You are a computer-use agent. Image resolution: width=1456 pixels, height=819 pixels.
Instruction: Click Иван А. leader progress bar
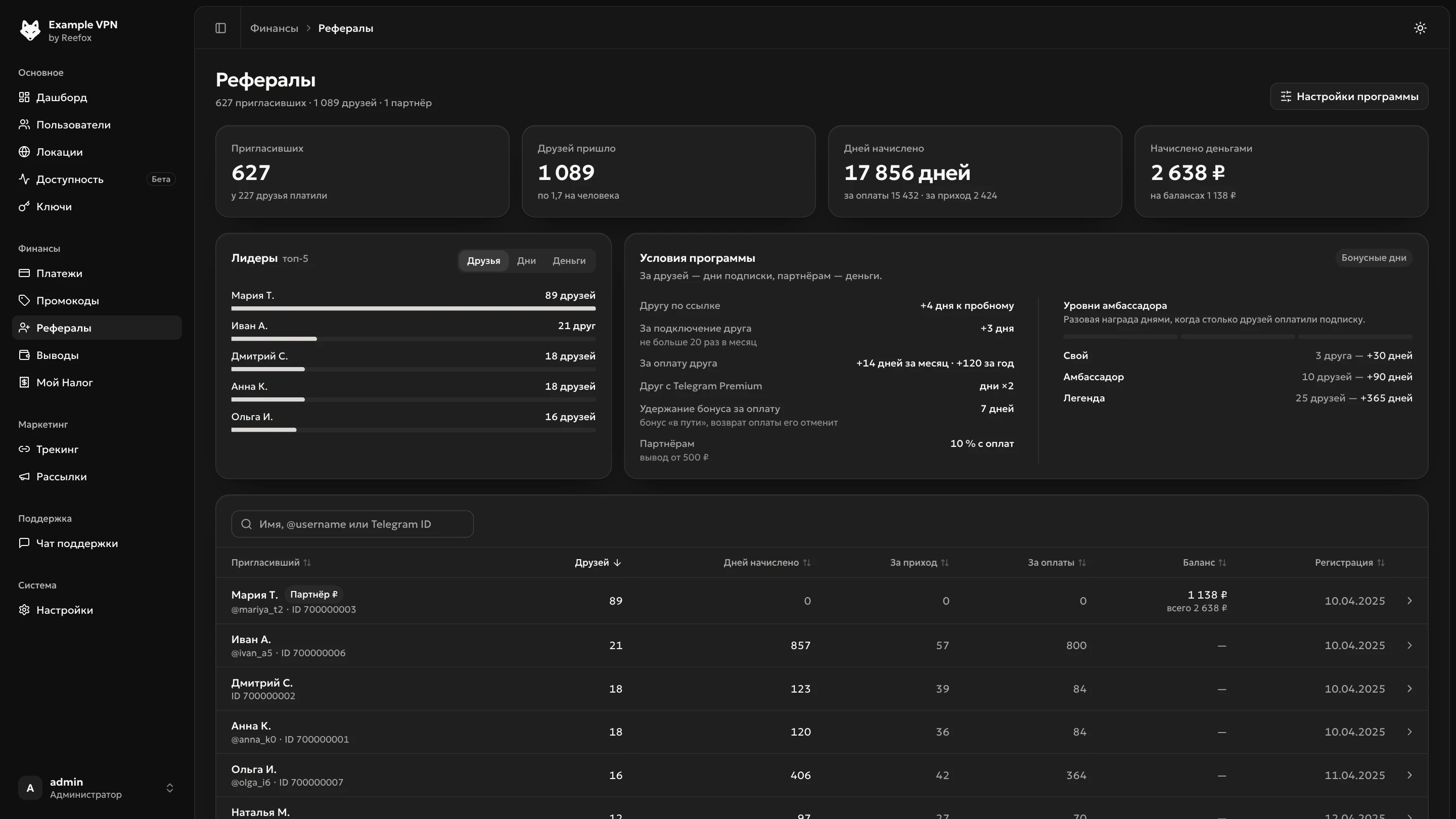pos(413,339)
